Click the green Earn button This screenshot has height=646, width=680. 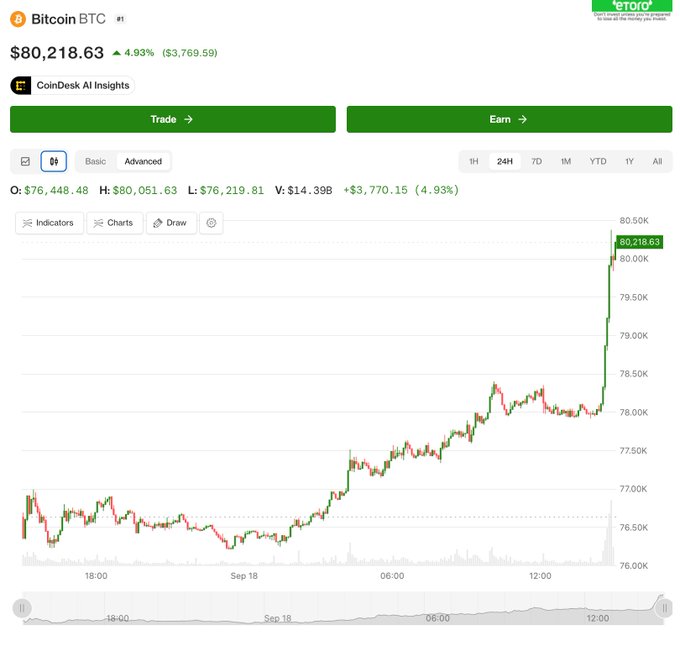(509, 119)
